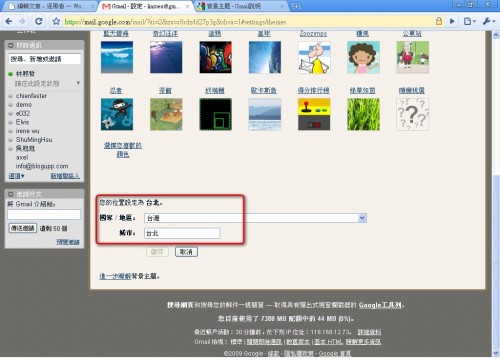The image size is (500, 360).
Task: Open the wrench settings menu
Action: (488, 22)
